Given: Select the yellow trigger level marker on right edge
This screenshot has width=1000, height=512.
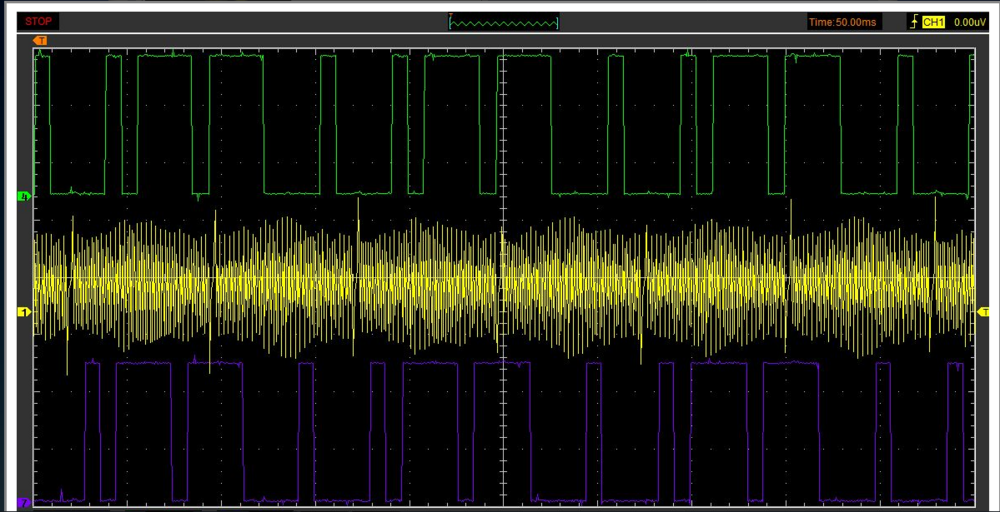Looking at the screenshot, I should click(983, 313).
